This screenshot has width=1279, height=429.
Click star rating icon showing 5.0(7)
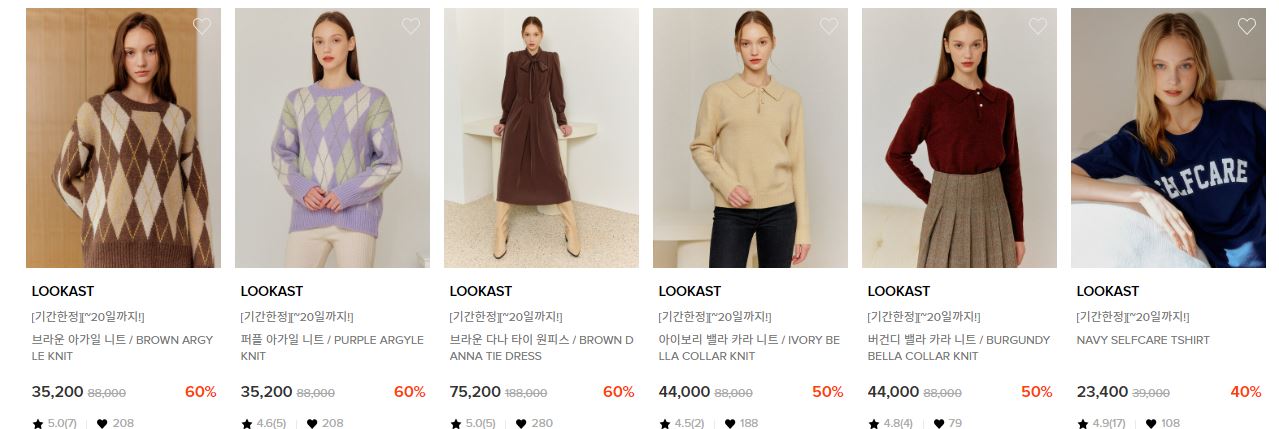pos(38,424)
